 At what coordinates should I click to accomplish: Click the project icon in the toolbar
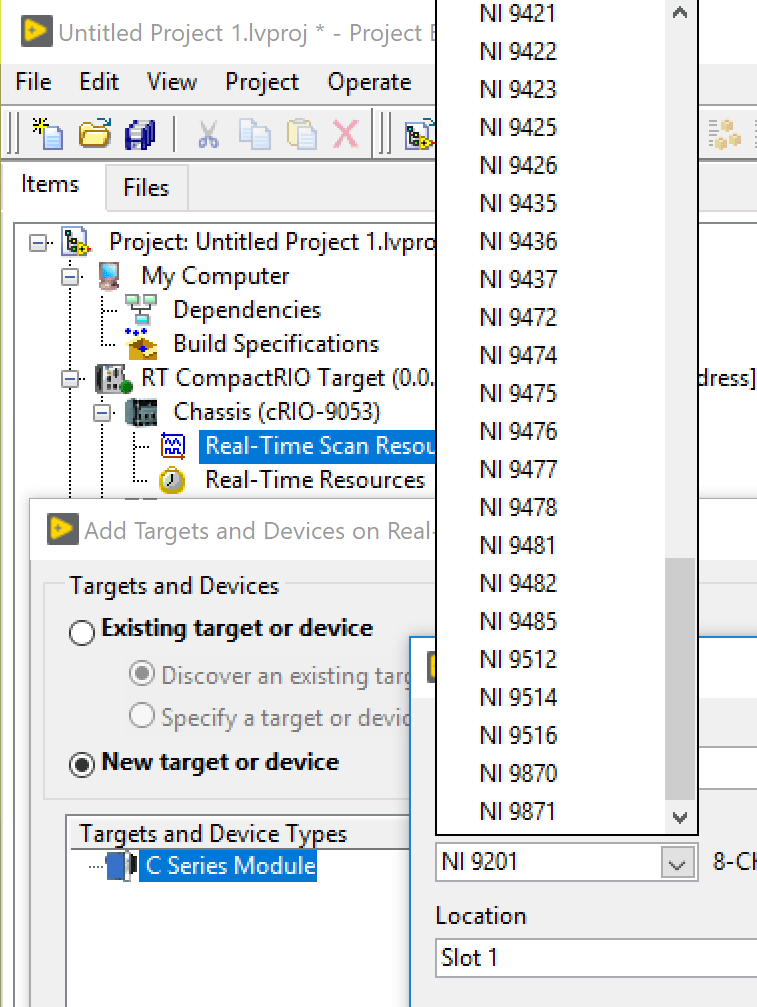pyautogui.click(x=419, y=136)
